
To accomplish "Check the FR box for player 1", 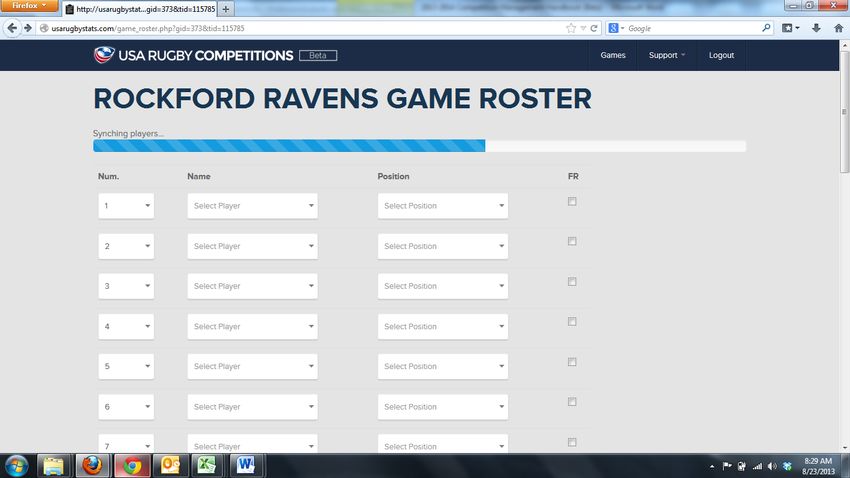I will [572, 202].
